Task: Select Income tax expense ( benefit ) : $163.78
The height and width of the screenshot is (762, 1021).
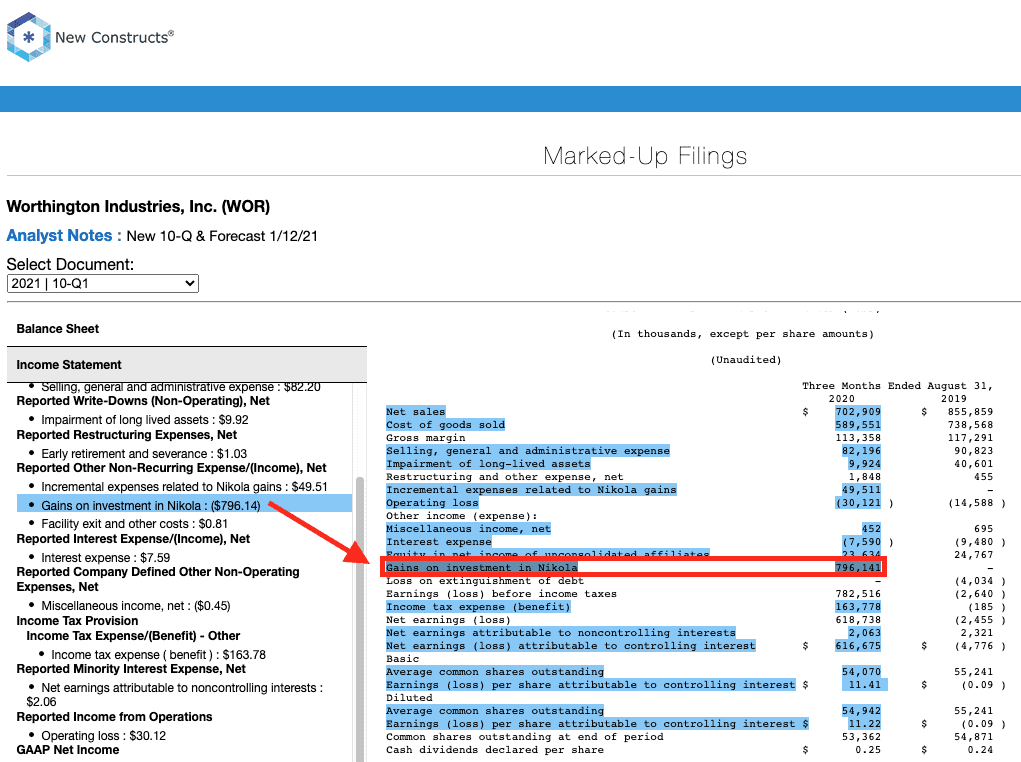Action: [x=158, y=655]
